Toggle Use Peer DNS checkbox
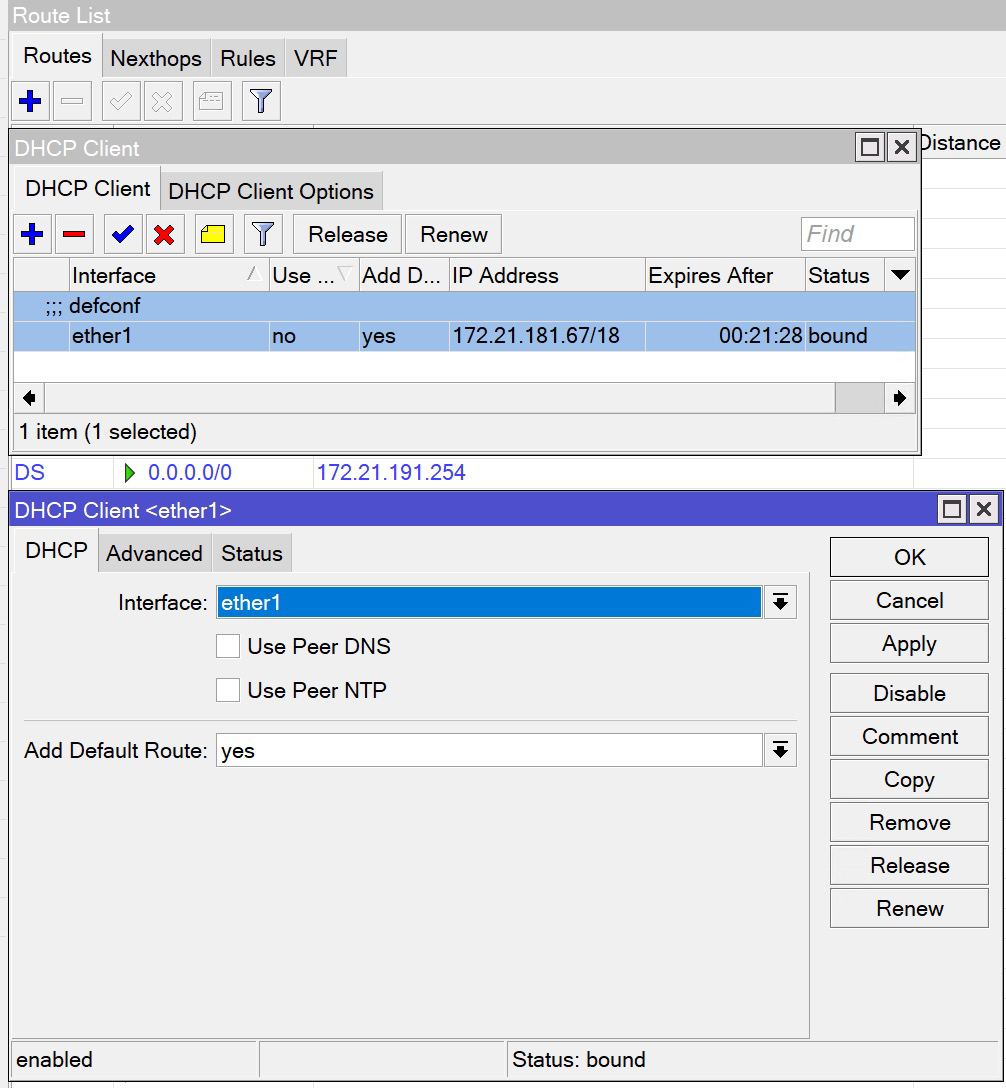The height and width of the screenshot is (1088, 1006). pyautogui.click(x=228, y=646)
